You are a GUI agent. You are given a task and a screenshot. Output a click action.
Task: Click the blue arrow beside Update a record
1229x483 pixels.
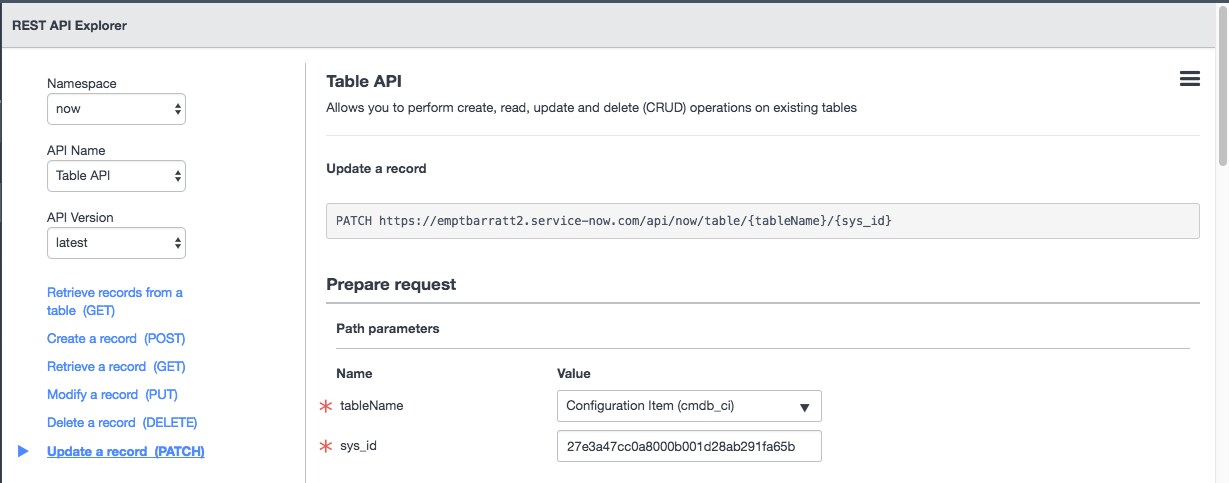23,452
